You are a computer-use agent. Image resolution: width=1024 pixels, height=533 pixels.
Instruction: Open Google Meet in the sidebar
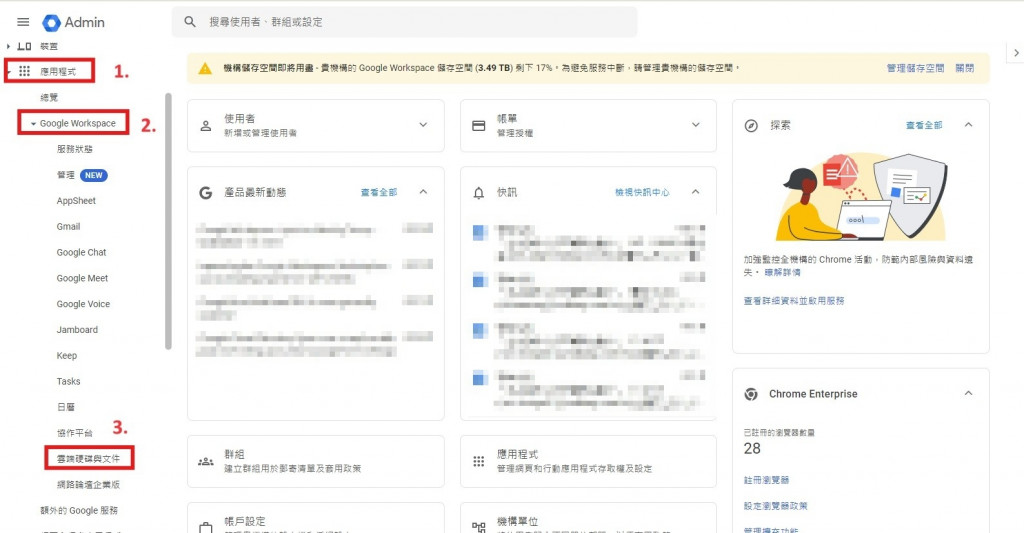(82, 278)
